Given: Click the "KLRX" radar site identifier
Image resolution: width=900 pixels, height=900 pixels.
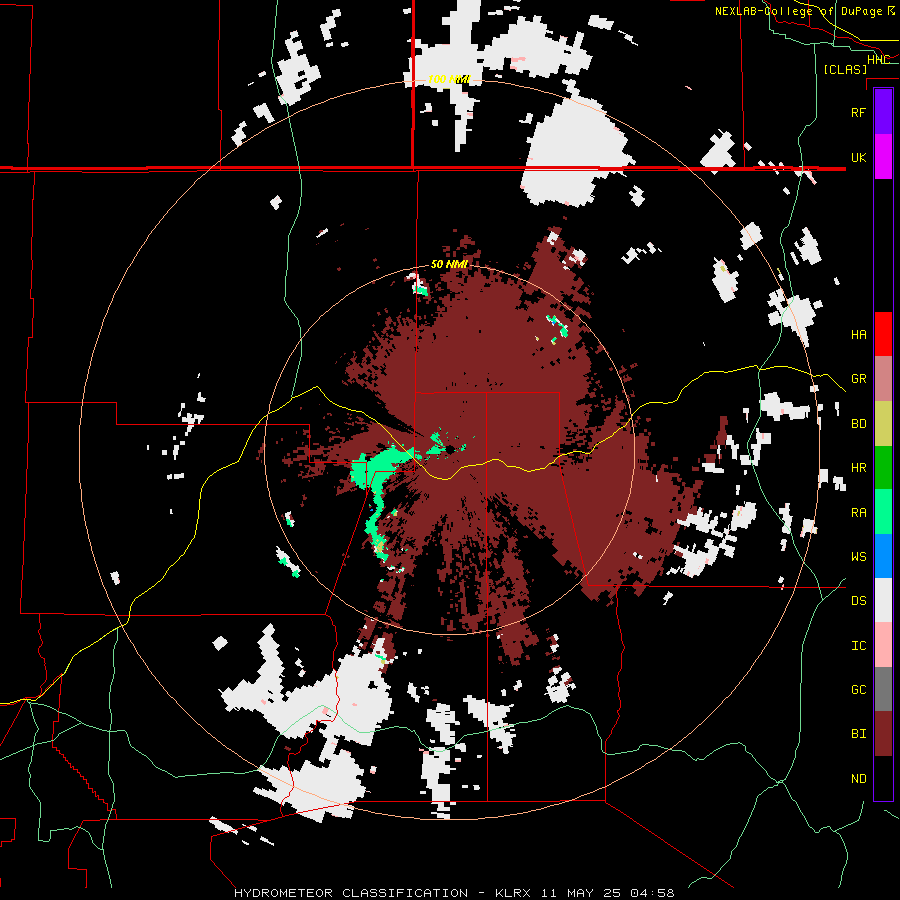Looking at the screenshot, I should point(513,893).
